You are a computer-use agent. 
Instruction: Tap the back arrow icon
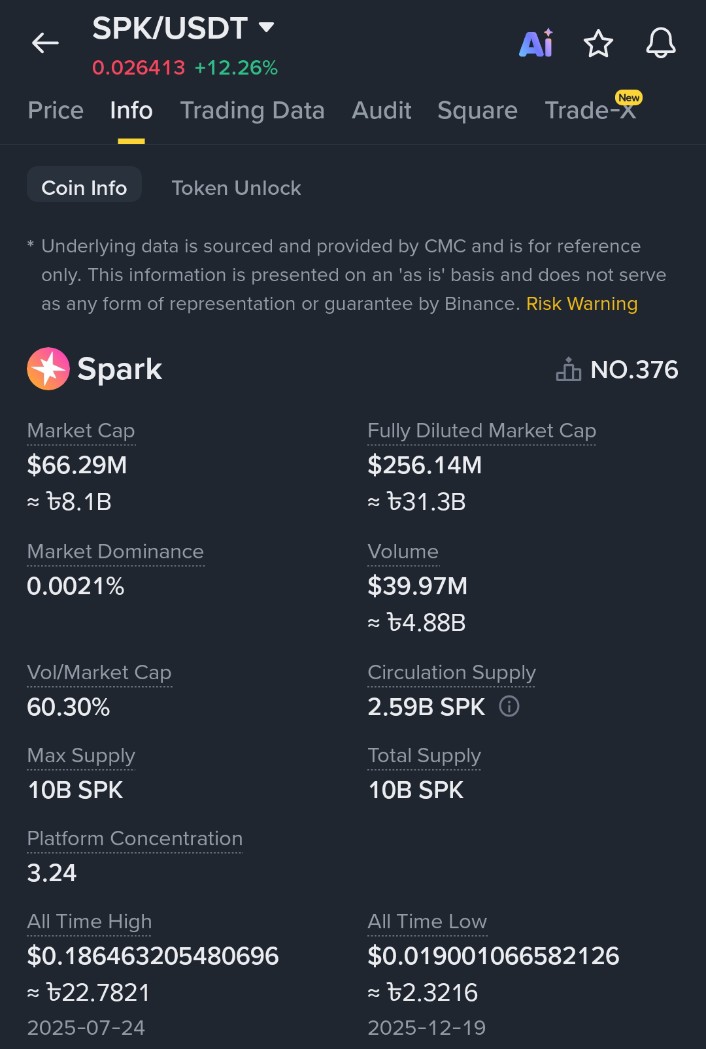(x=45, y=42)
